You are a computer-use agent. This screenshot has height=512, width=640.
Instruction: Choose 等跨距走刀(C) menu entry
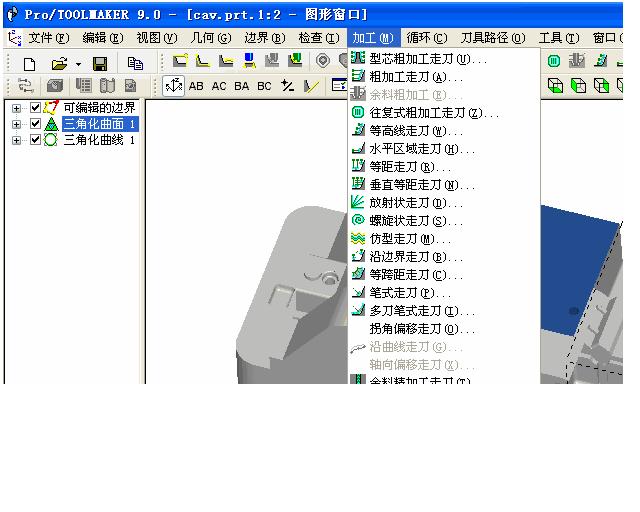point(444,274)
